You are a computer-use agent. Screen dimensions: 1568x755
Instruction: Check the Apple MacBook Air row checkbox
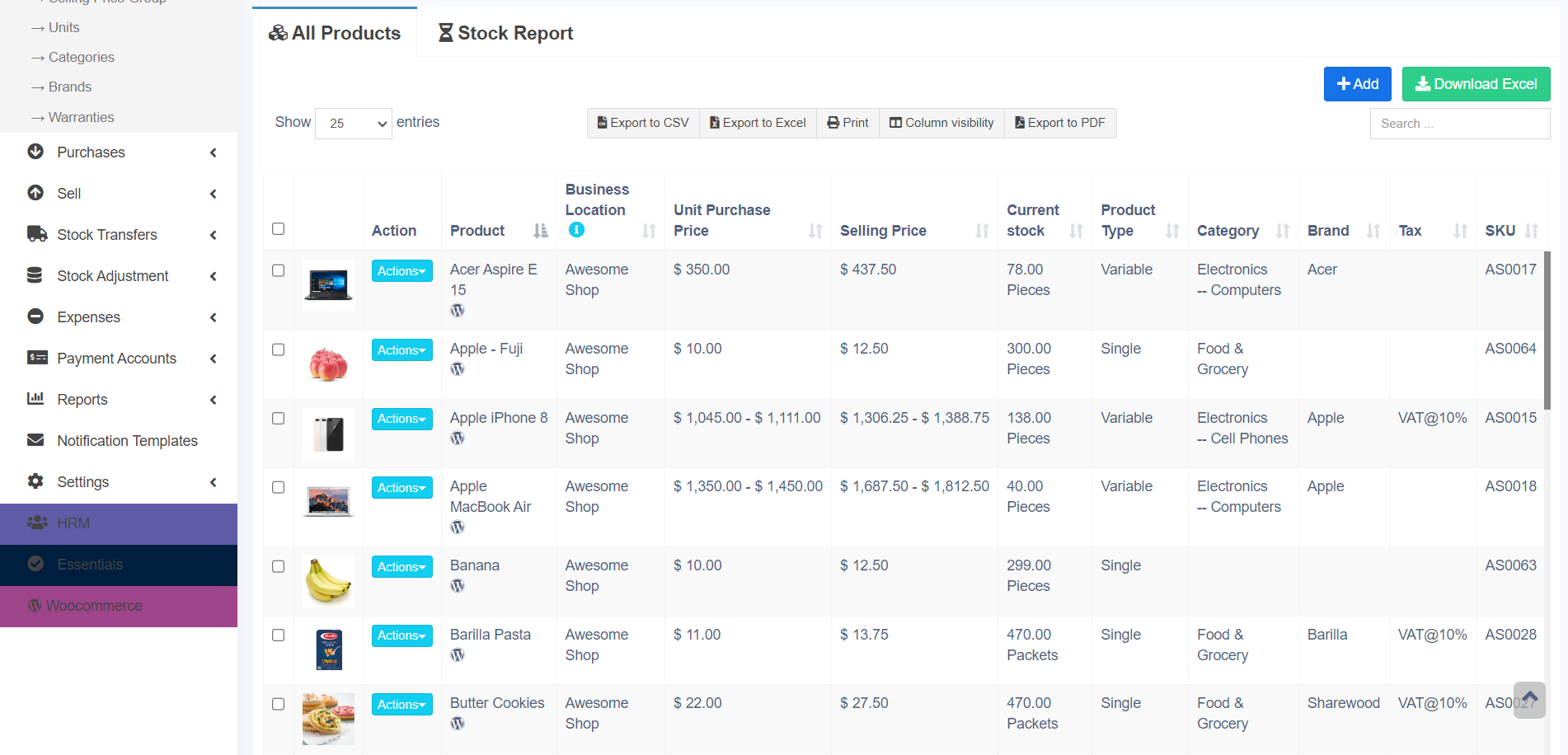tap(279, 487)
